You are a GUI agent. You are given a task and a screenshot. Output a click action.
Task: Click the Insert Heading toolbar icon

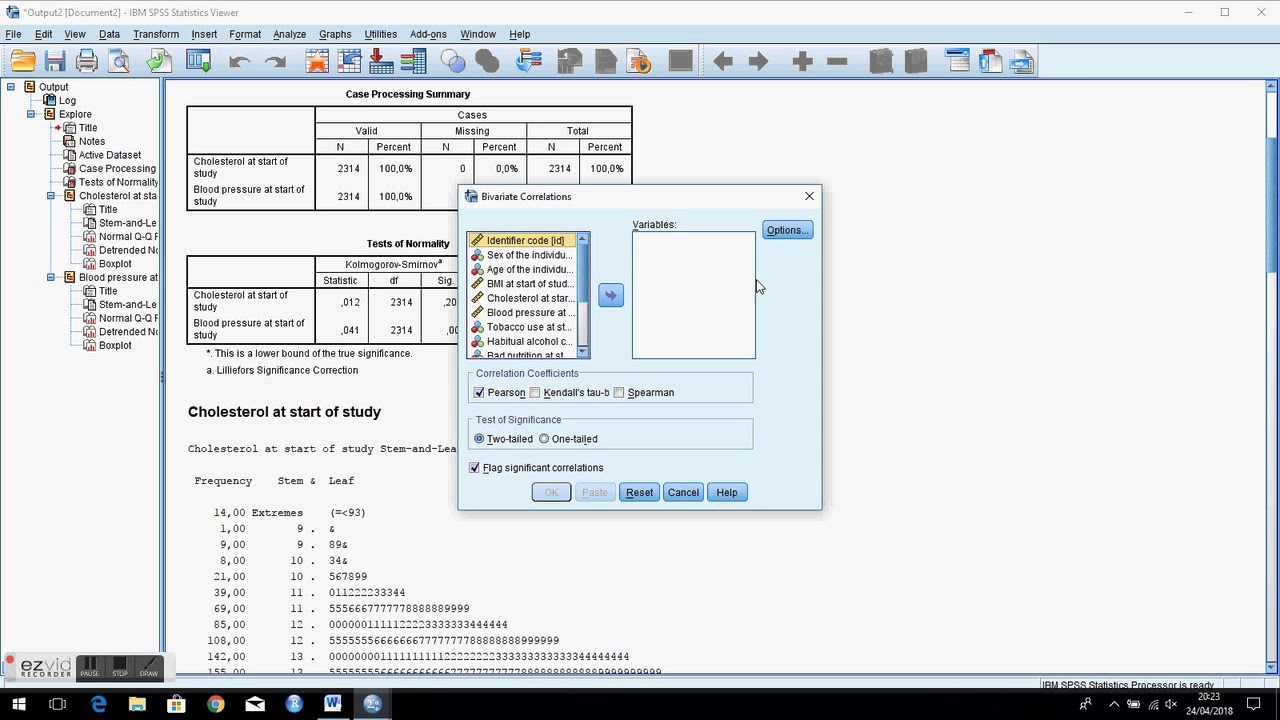(x=958, y=62)
